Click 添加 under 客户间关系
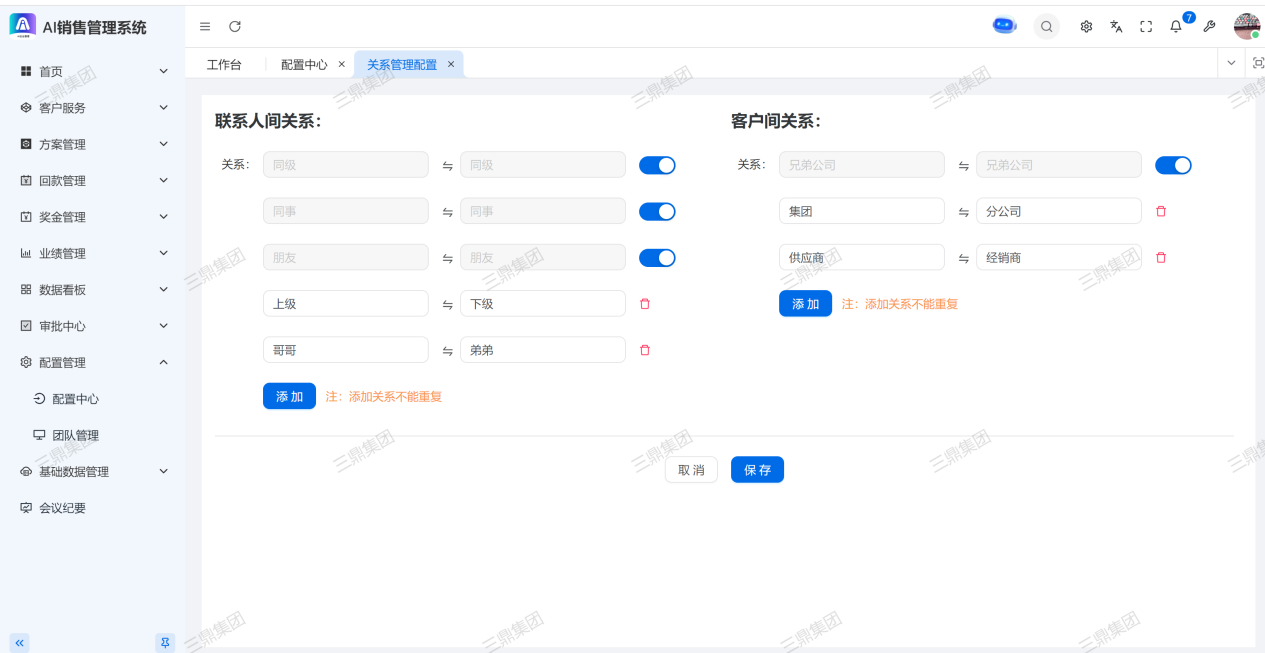Image resolution: width=1265 pixels, height=653 pixels. [x=805, y=304]
